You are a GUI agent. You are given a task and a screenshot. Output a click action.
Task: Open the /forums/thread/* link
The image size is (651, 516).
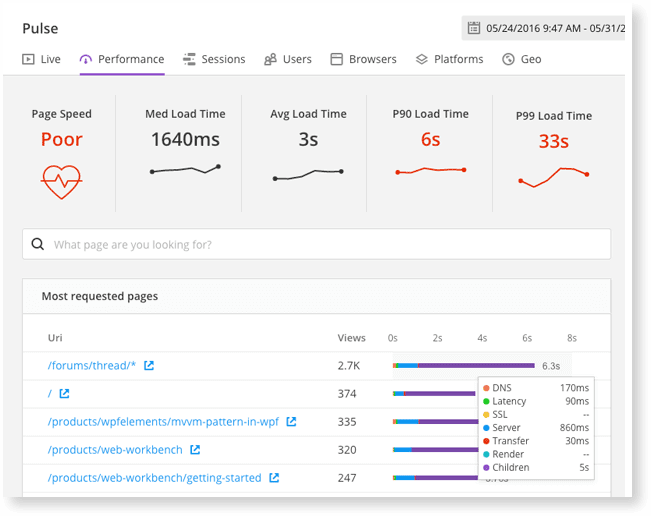[92, 366]
